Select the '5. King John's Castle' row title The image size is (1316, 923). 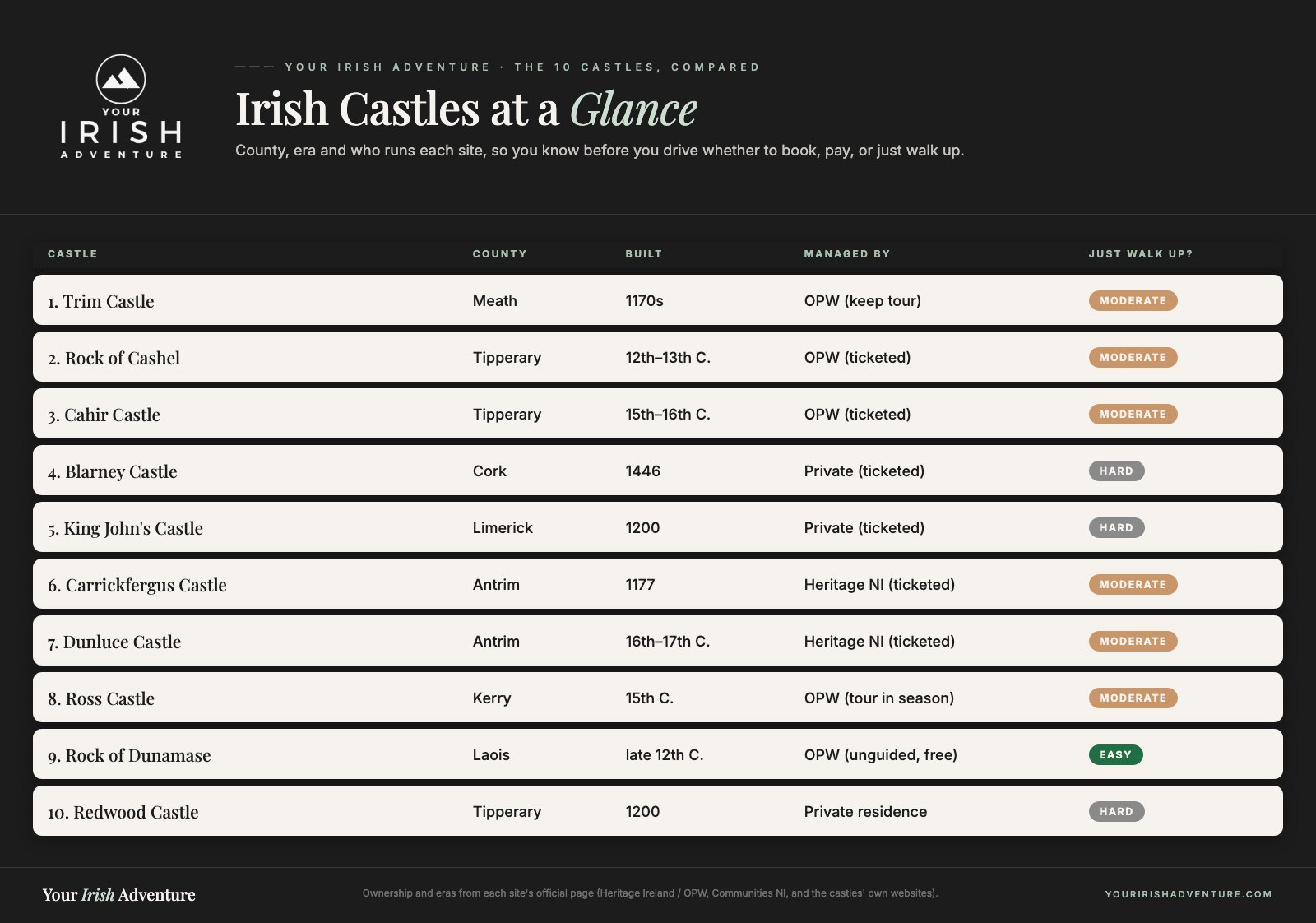click(125, 528)
